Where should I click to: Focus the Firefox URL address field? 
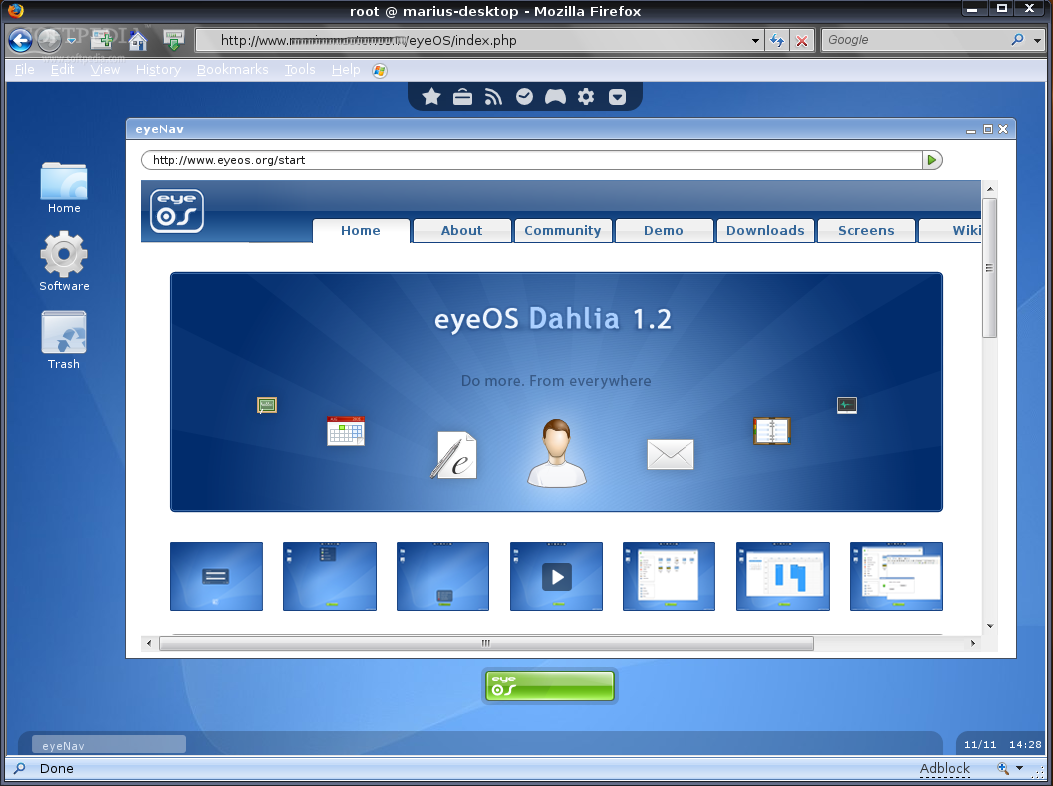point(477,40)
